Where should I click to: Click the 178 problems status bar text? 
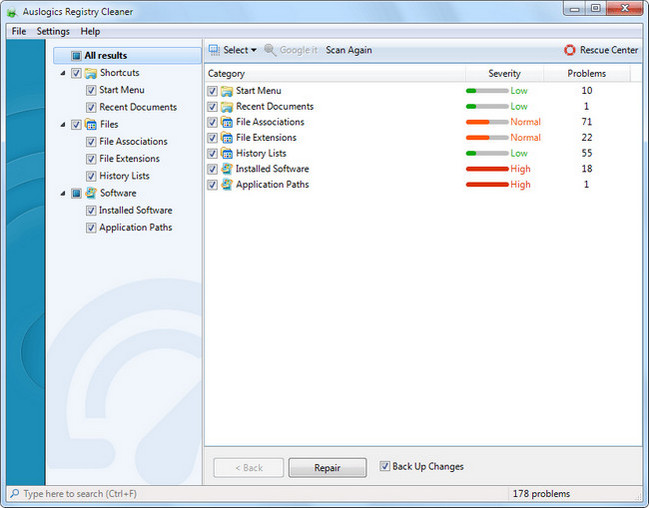pyautogui.click(x=541, y=494)
